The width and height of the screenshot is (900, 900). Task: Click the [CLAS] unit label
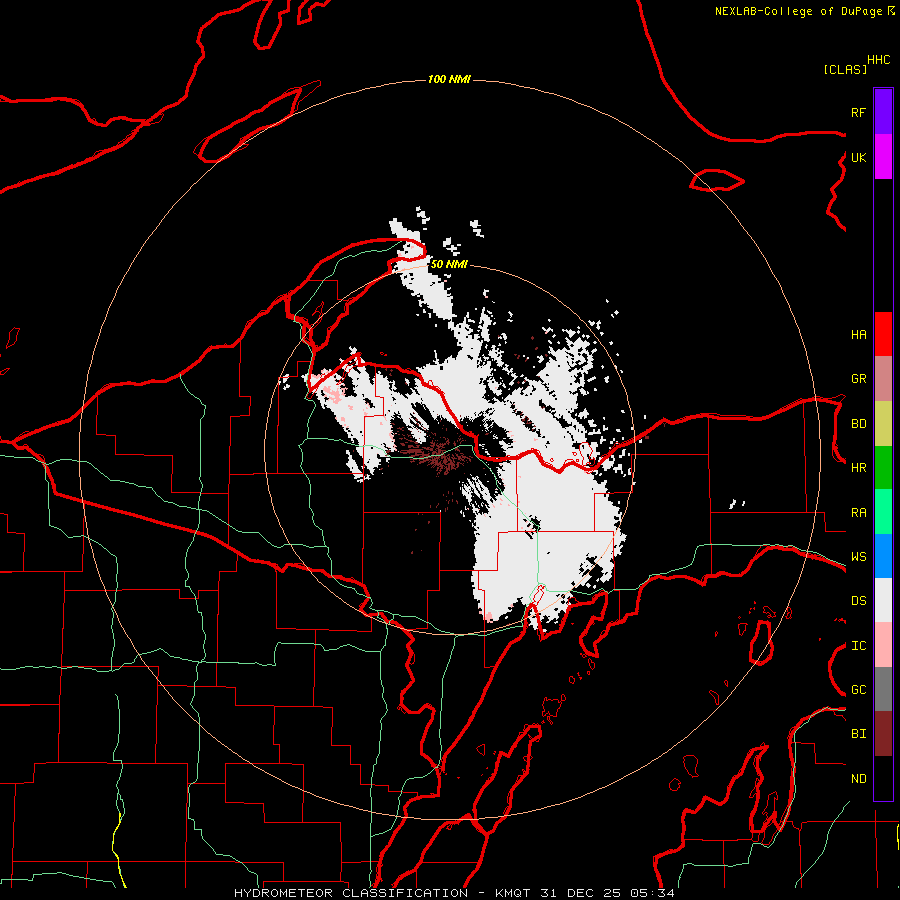(845, 69)
